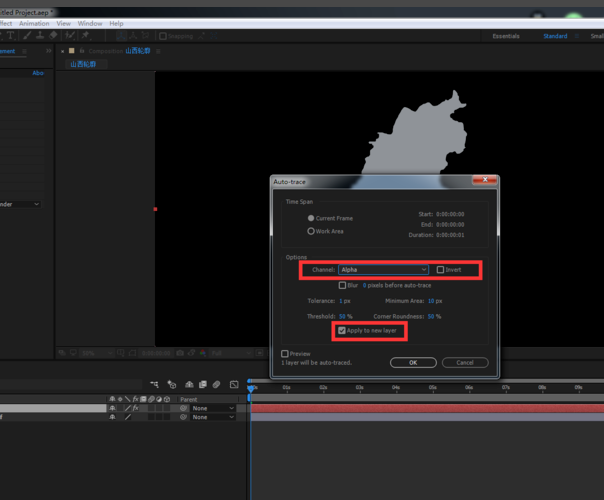Viewport: 604px width, 500px height.
Task: Open the View menu
Action: [64, 23]
